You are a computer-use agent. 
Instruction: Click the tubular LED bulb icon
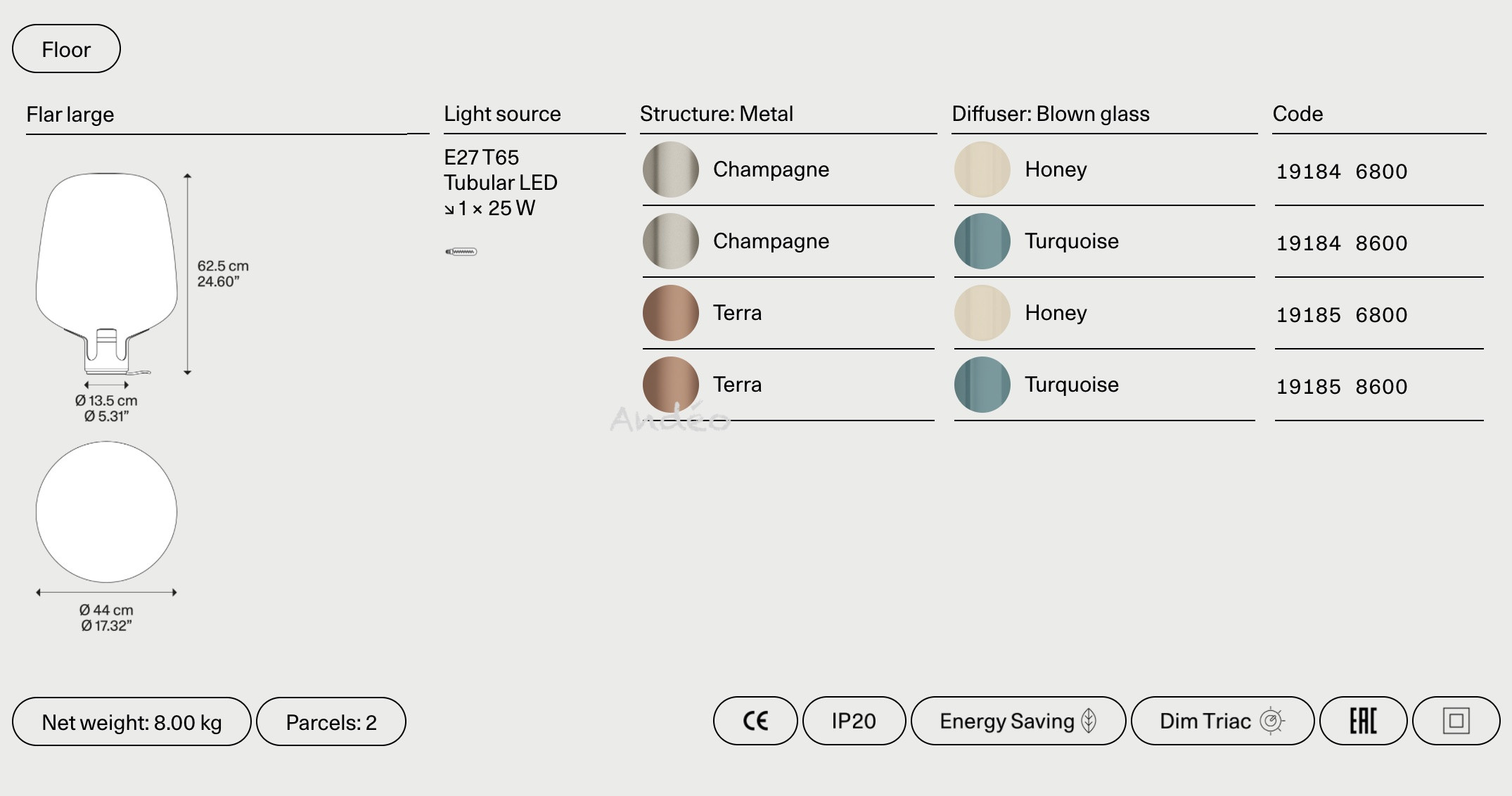coord(461,252)
